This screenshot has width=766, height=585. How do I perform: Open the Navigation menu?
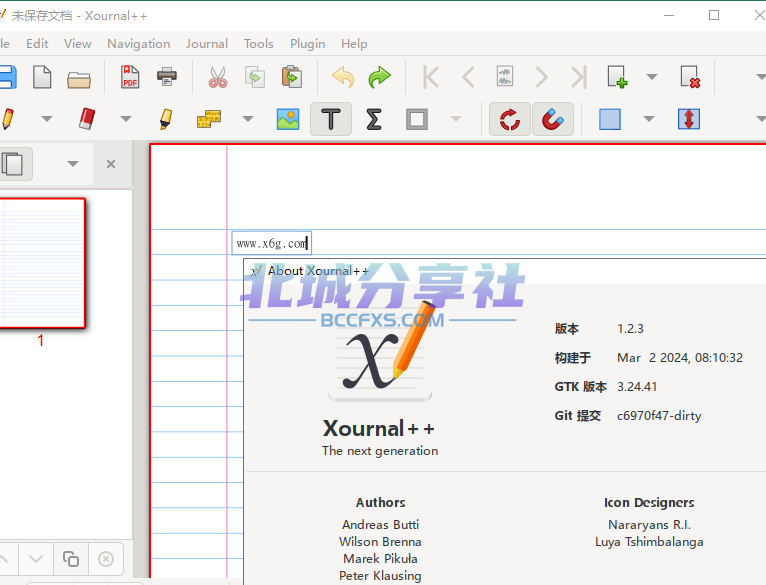(139, 43)
